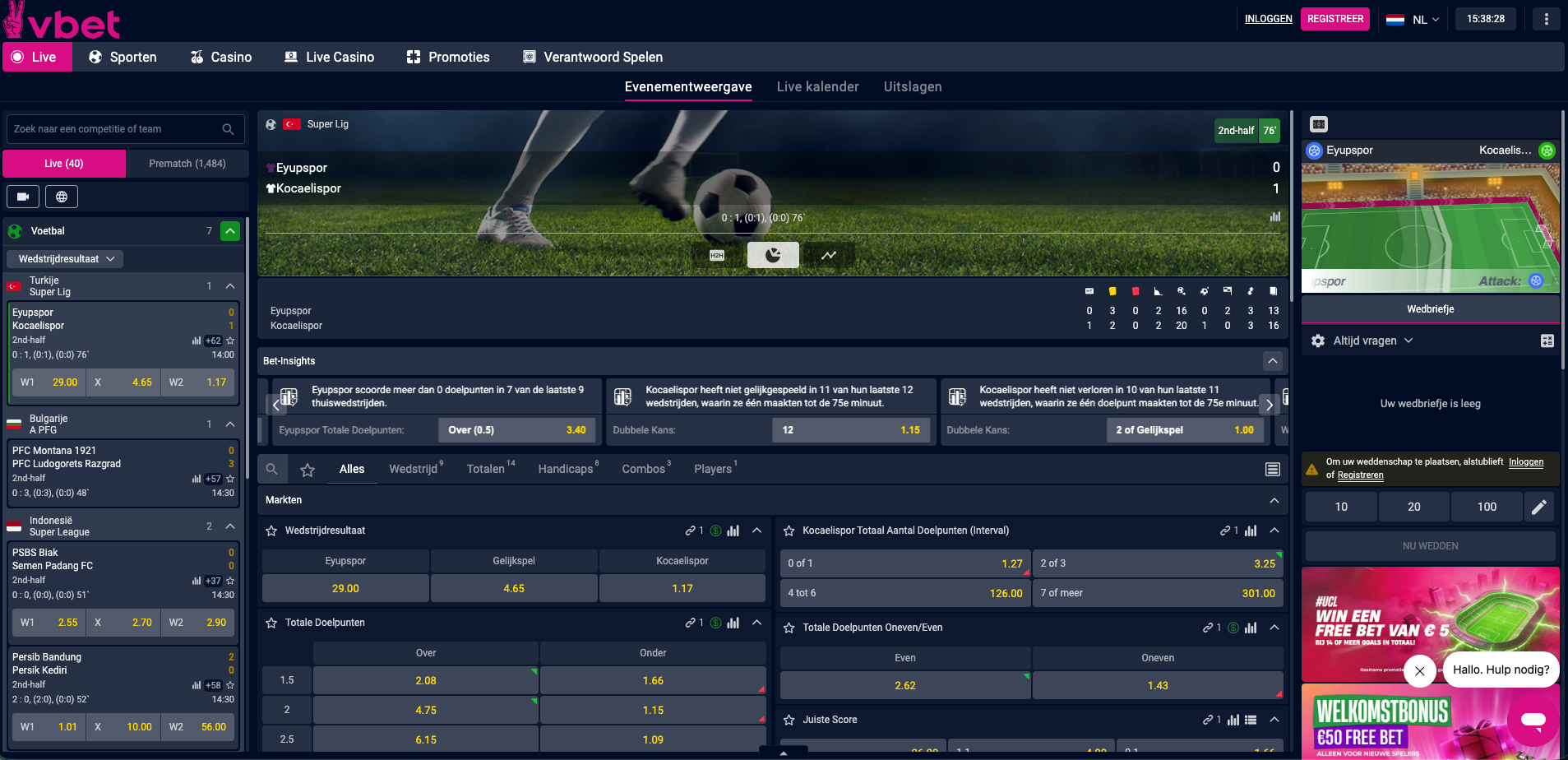Open the pie chart statistics view
The width and height of the screenshot is (1568, 760).
(773, 255)
